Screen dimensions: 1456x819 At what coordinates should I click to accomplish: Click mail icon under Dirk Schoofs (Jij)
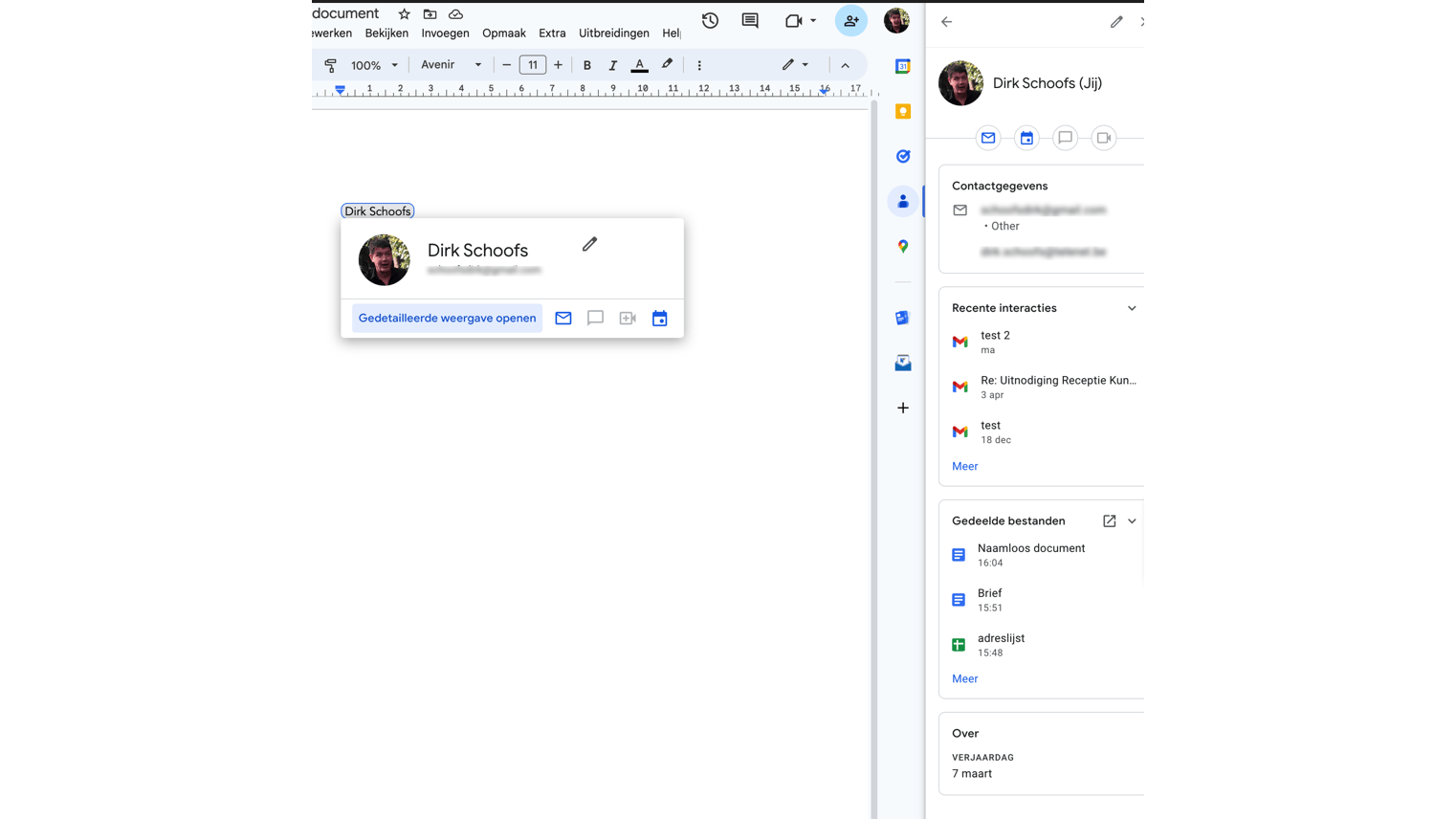click(x=988, y=138)
